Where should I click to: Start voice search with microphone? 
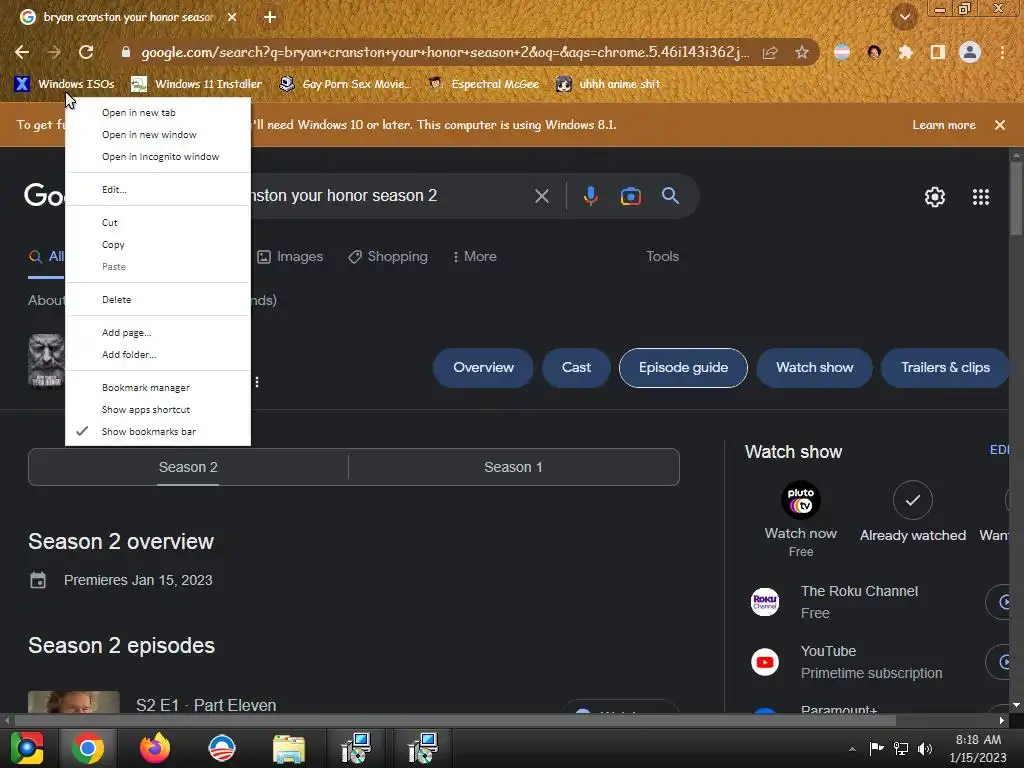tap(590, 196)
